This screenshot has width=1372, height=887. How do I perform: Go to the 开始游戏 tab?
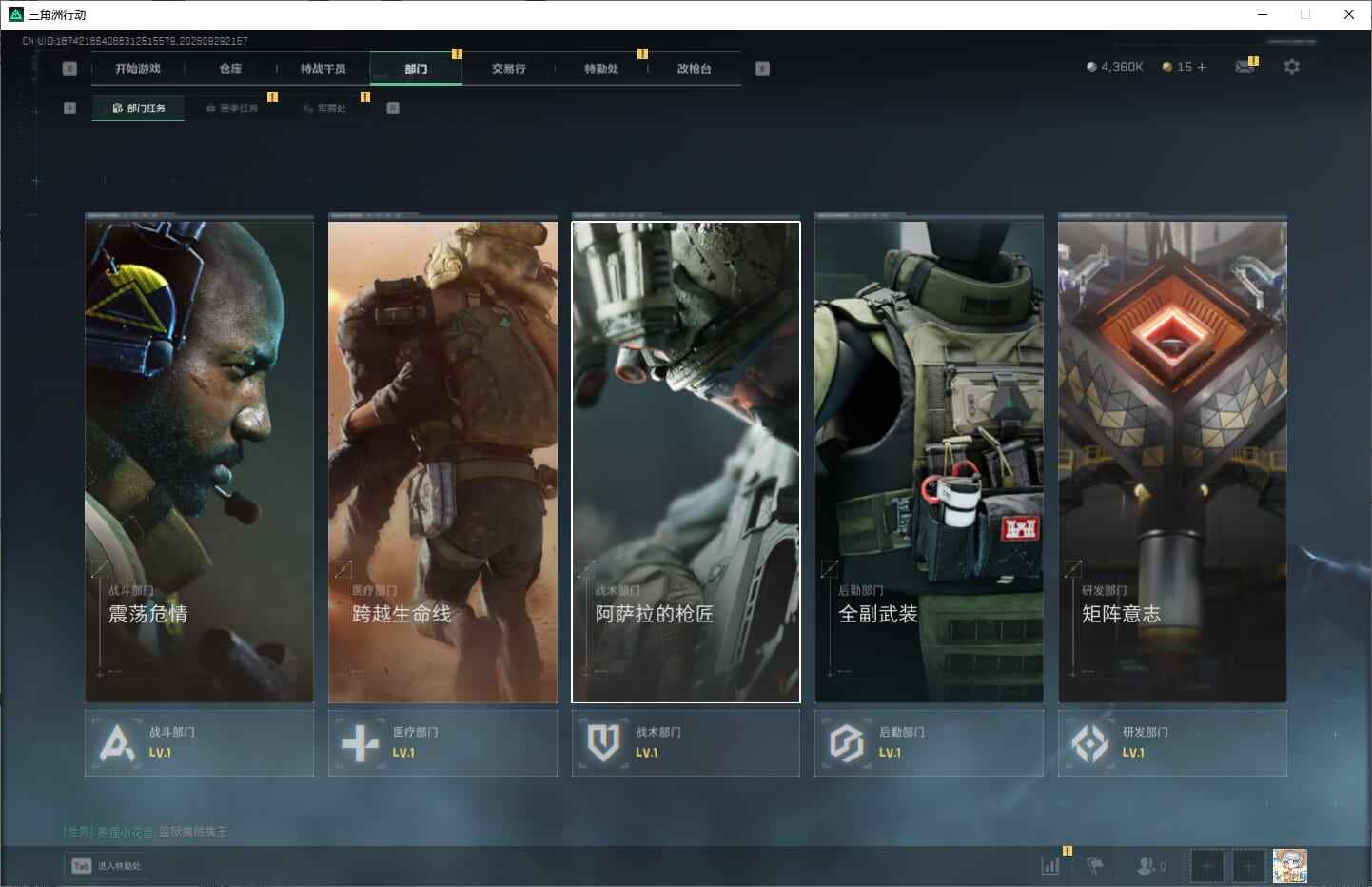point(138,69)
